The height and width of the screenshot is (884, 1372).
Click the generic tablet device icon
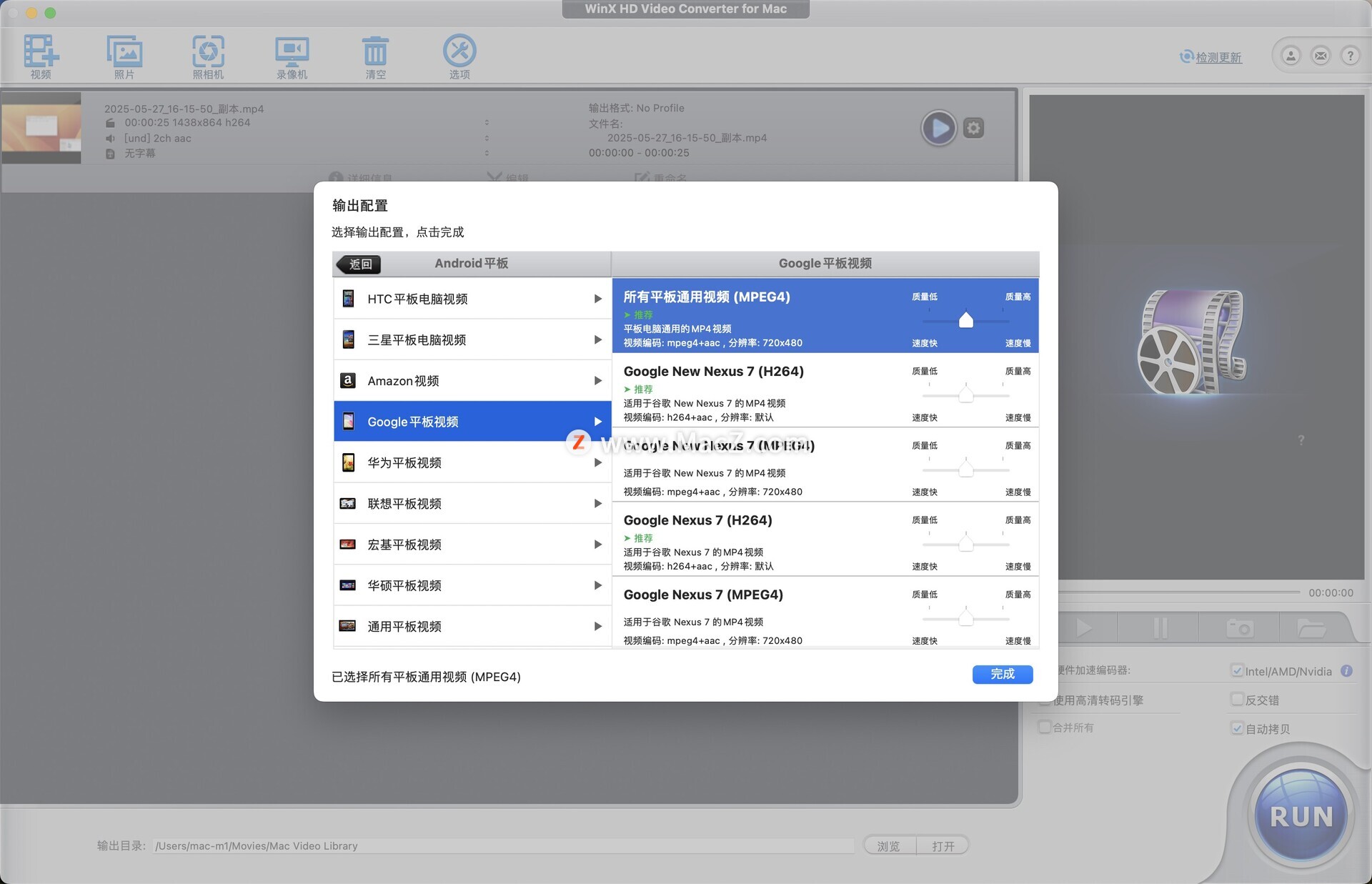[x=348, y=626]
